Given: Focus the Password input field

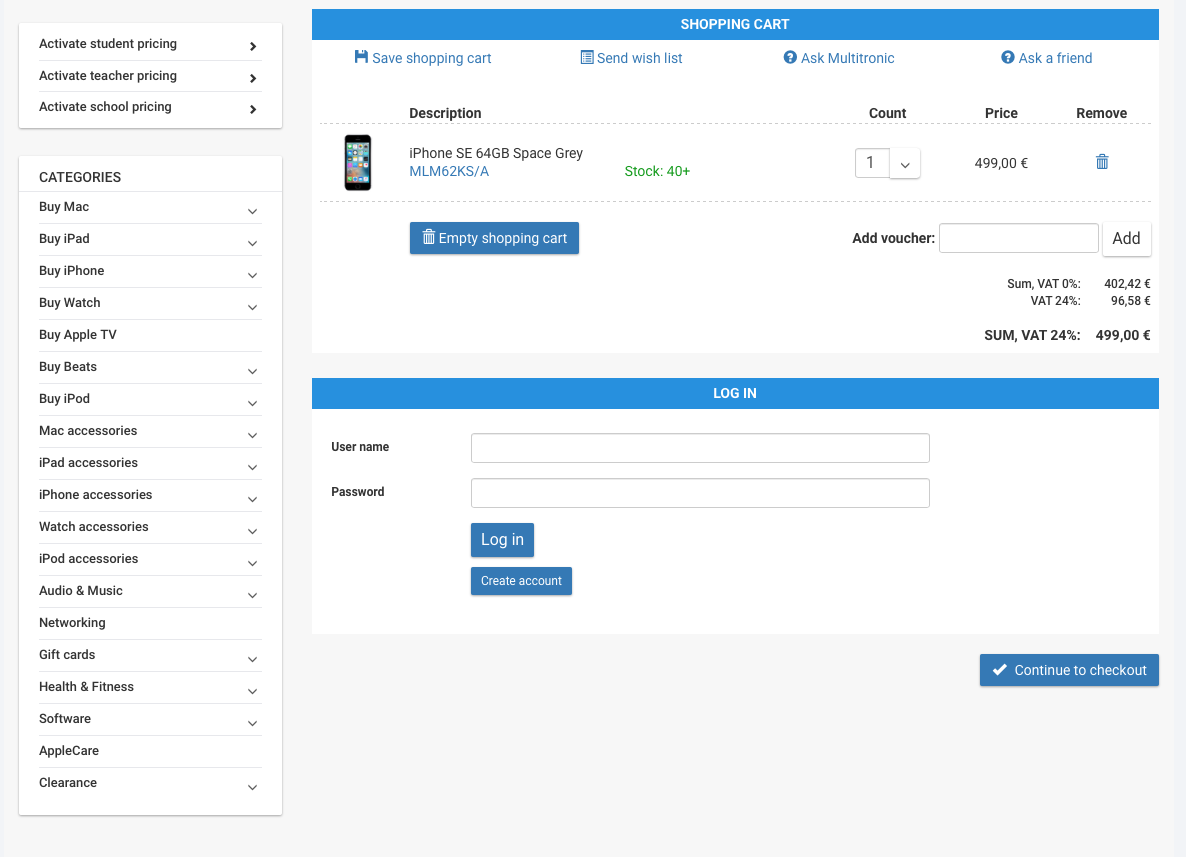Looking at the screenshot, I should click(700, 493).
